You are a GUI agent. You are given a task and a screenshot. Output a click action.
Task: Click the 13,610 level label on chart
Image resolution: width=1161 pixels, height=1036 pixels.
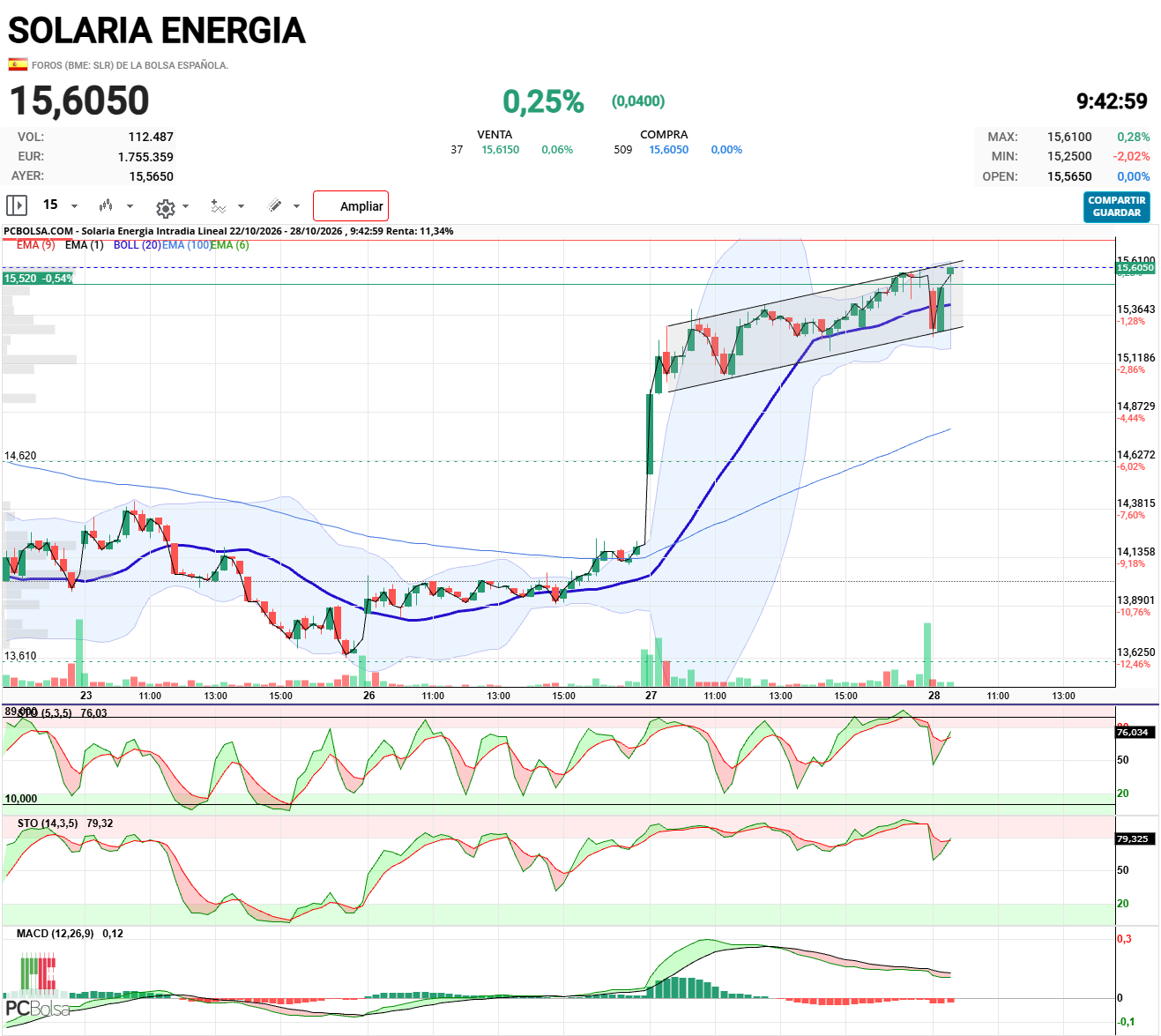(20, 656)
